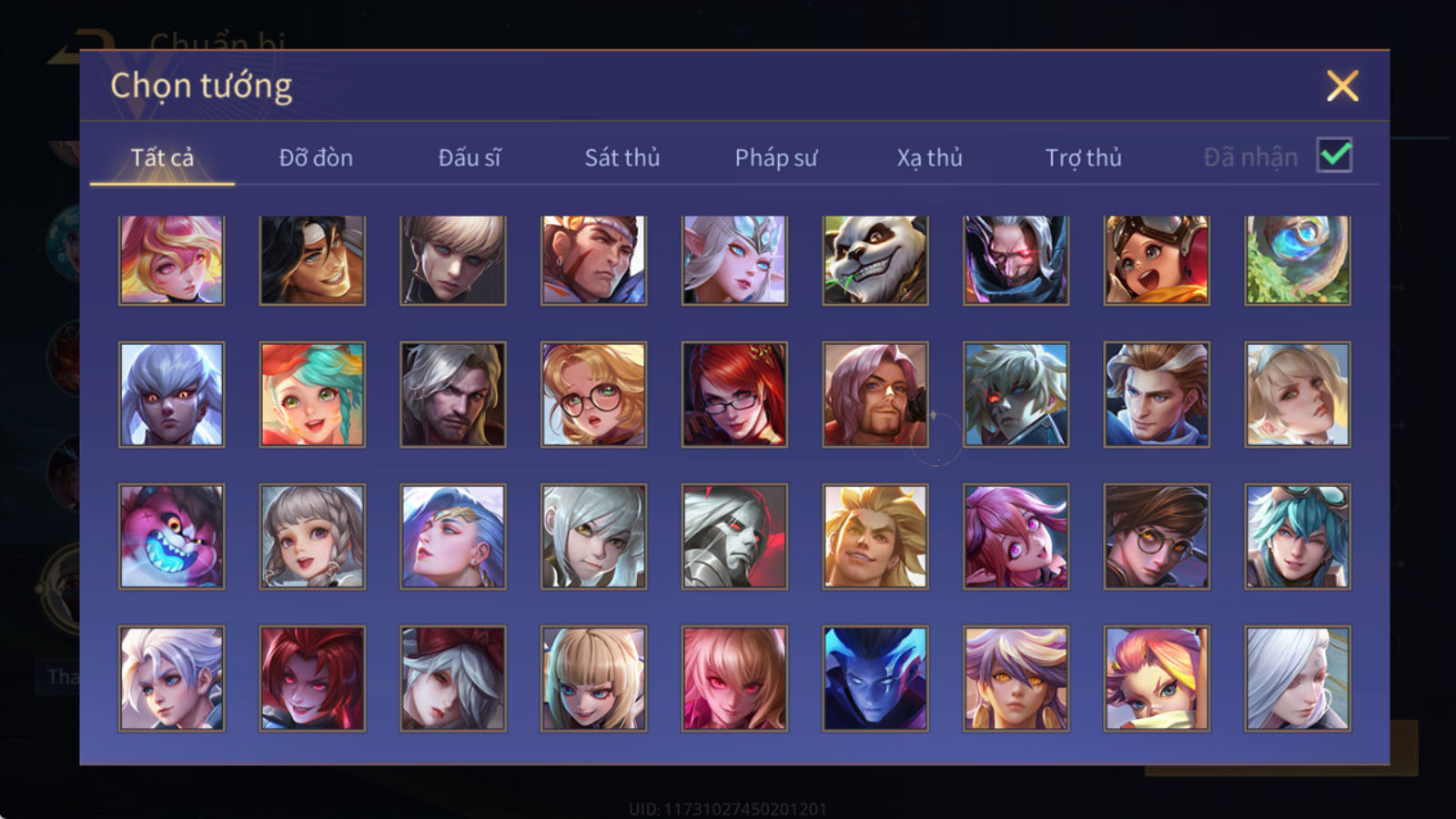Select the white-haired elf with crown
The height and width of the screenshot is (819, 1456).
pyautogui.click(x=734, y=259)
